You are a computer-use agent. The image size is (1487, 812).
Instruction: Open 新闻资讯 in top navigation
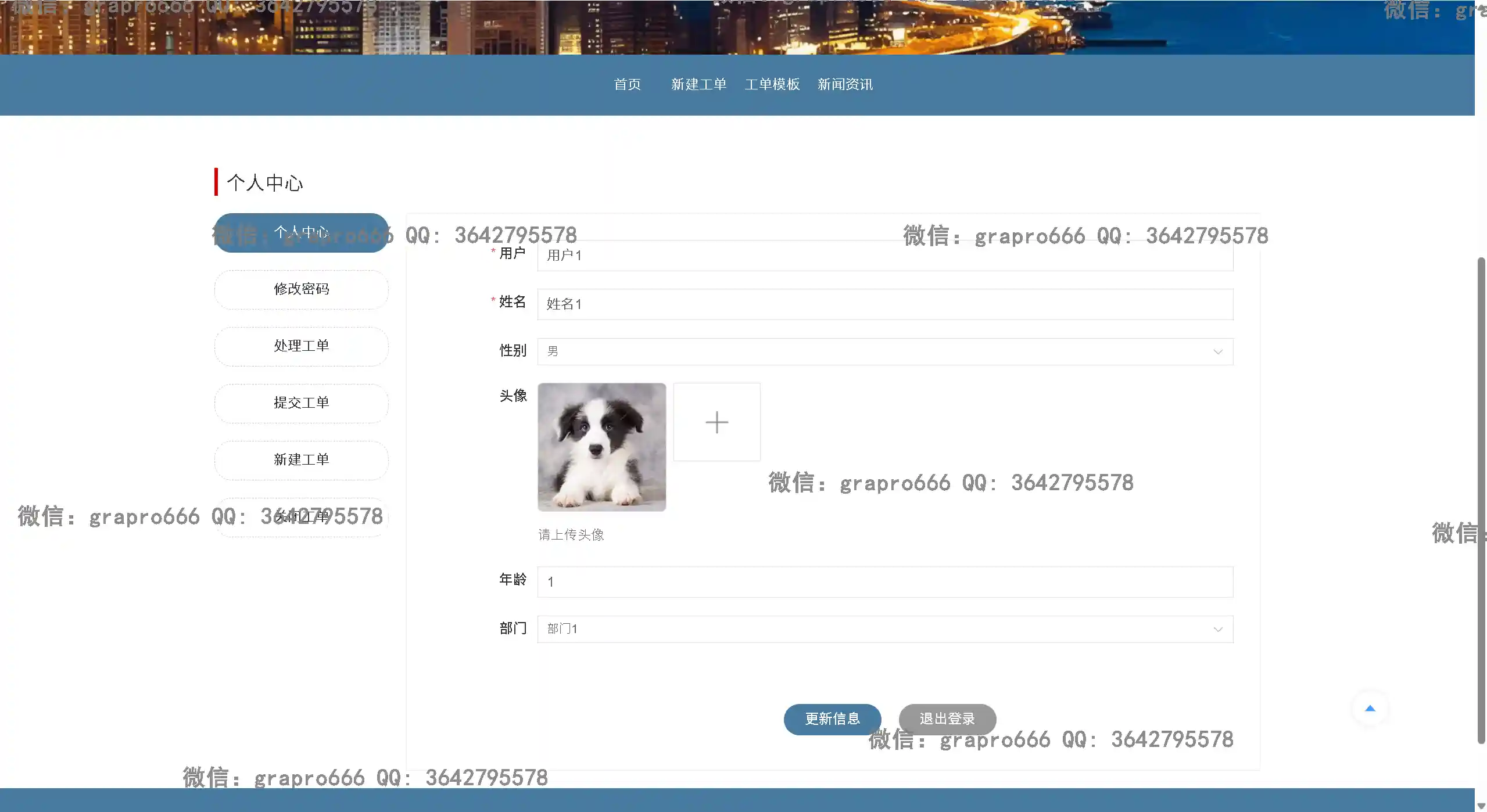pos(845,85)
